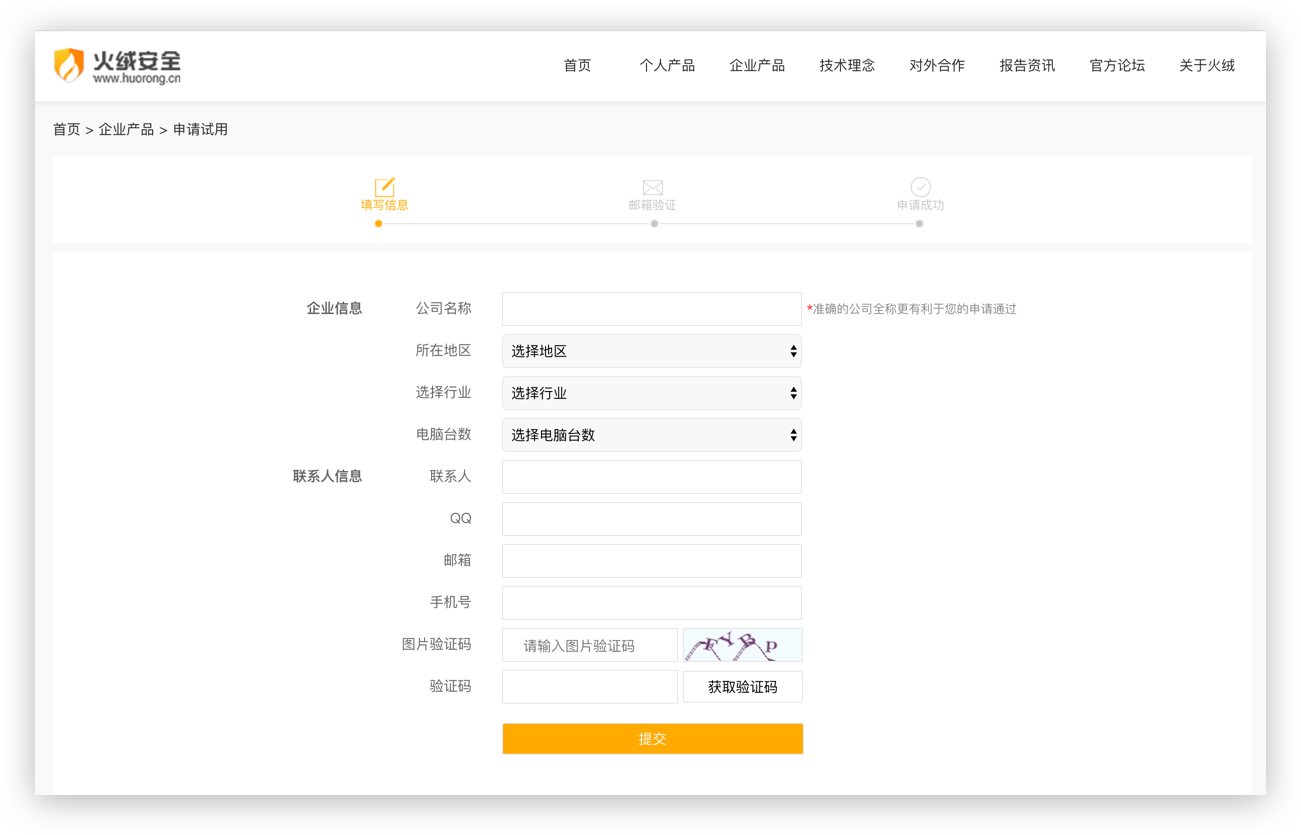This screenshot has height=835, width=1301.
Task: Focus the 公司名称 input field
Action: [652, 309]
